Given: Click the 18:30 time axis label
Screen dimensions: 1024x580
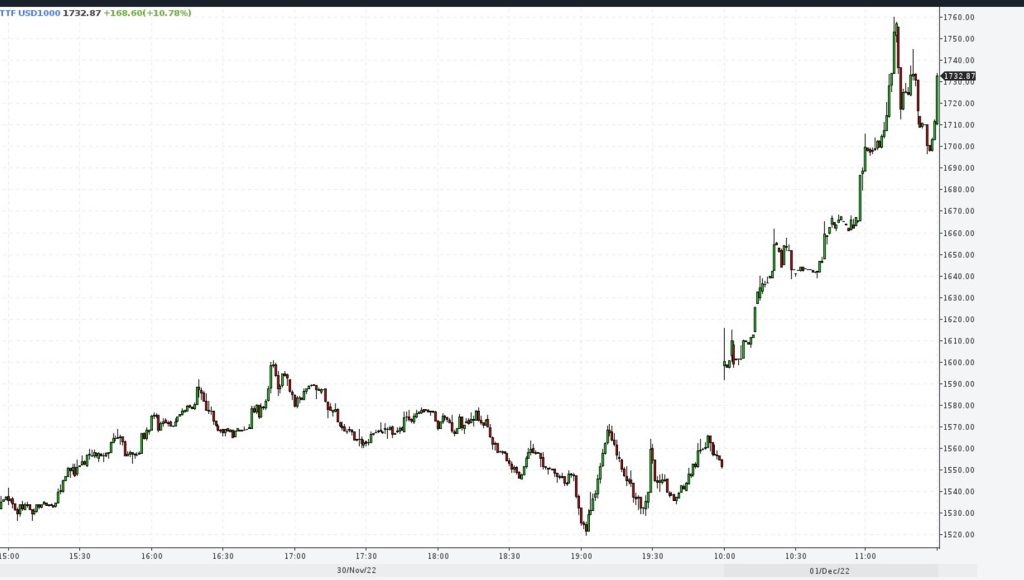Looking at the screenshot, I should tap(509, 557).
